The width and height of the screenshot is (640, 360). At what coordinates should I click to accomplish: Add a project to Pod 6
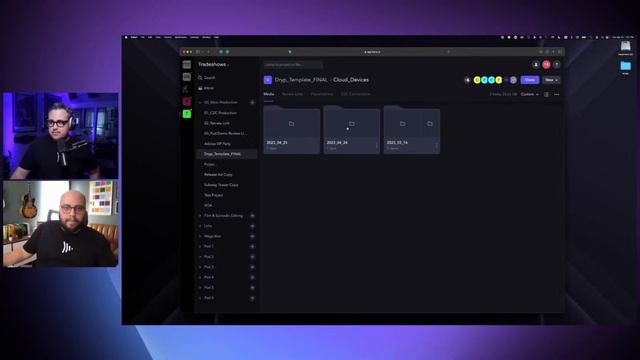pos(252,298)
